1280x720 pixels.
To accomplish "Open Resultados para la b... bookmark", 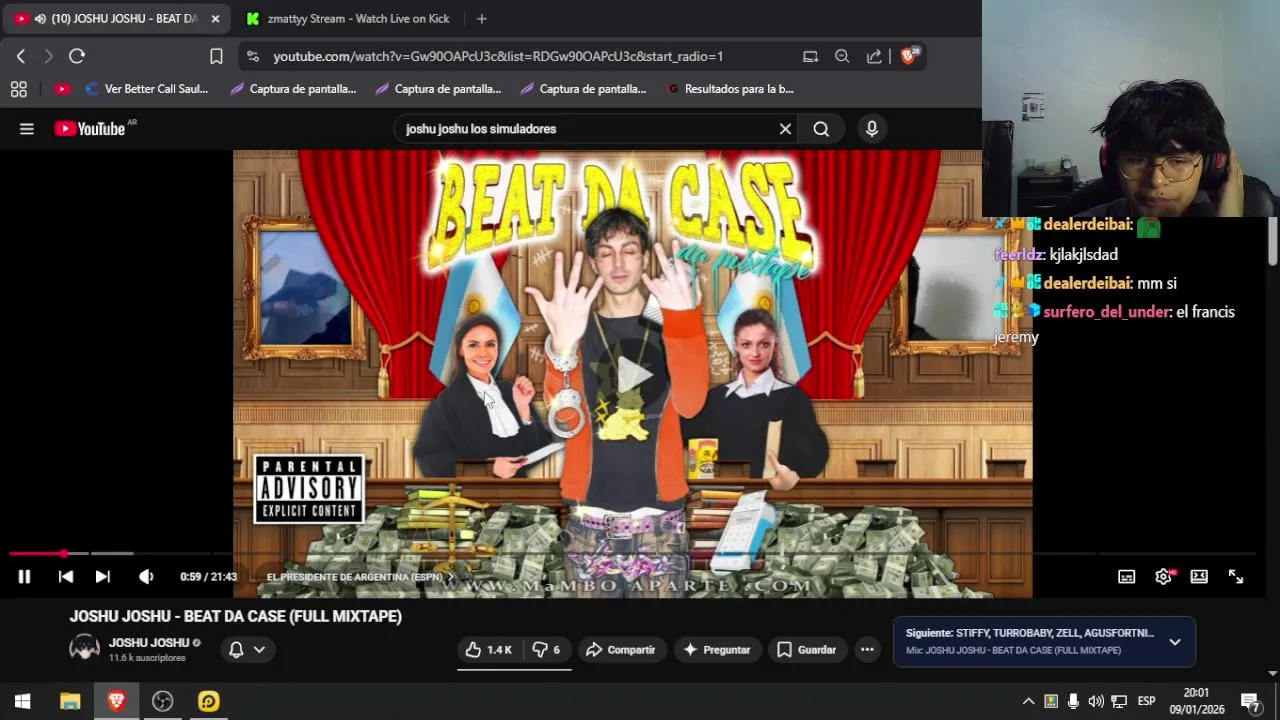I will coord(730,89).
